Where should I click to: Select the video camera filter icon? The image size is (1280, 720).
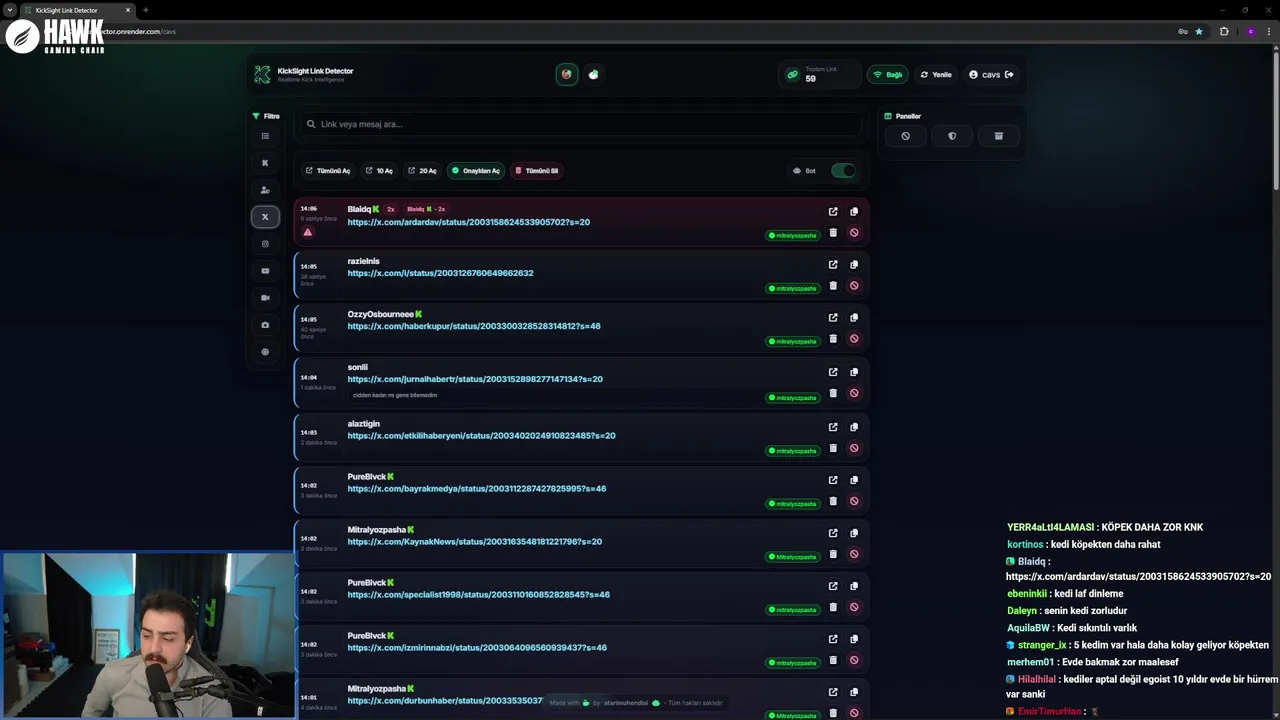pos(265,298)
